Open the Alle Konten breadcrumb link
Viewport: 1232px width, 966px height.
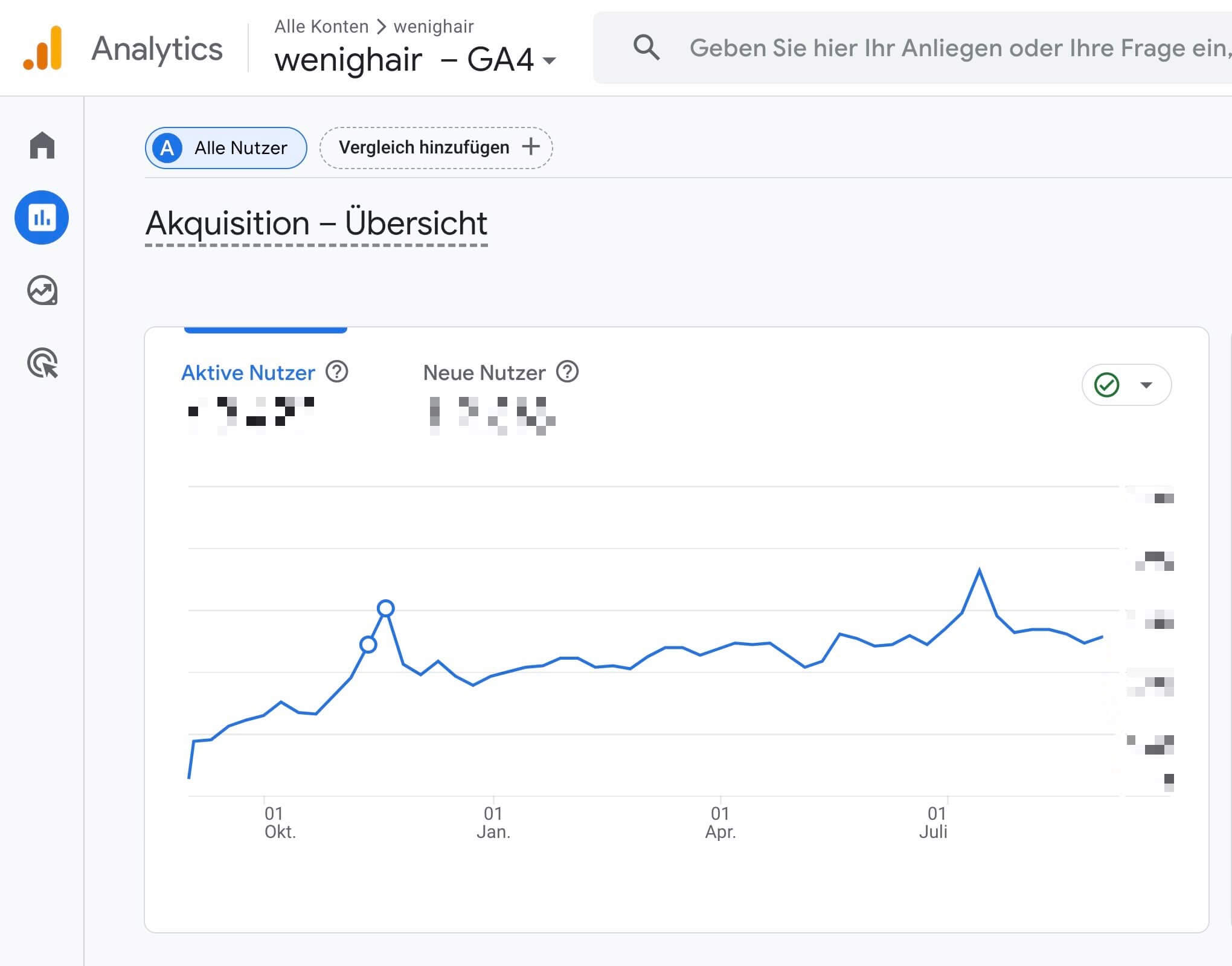321,26
